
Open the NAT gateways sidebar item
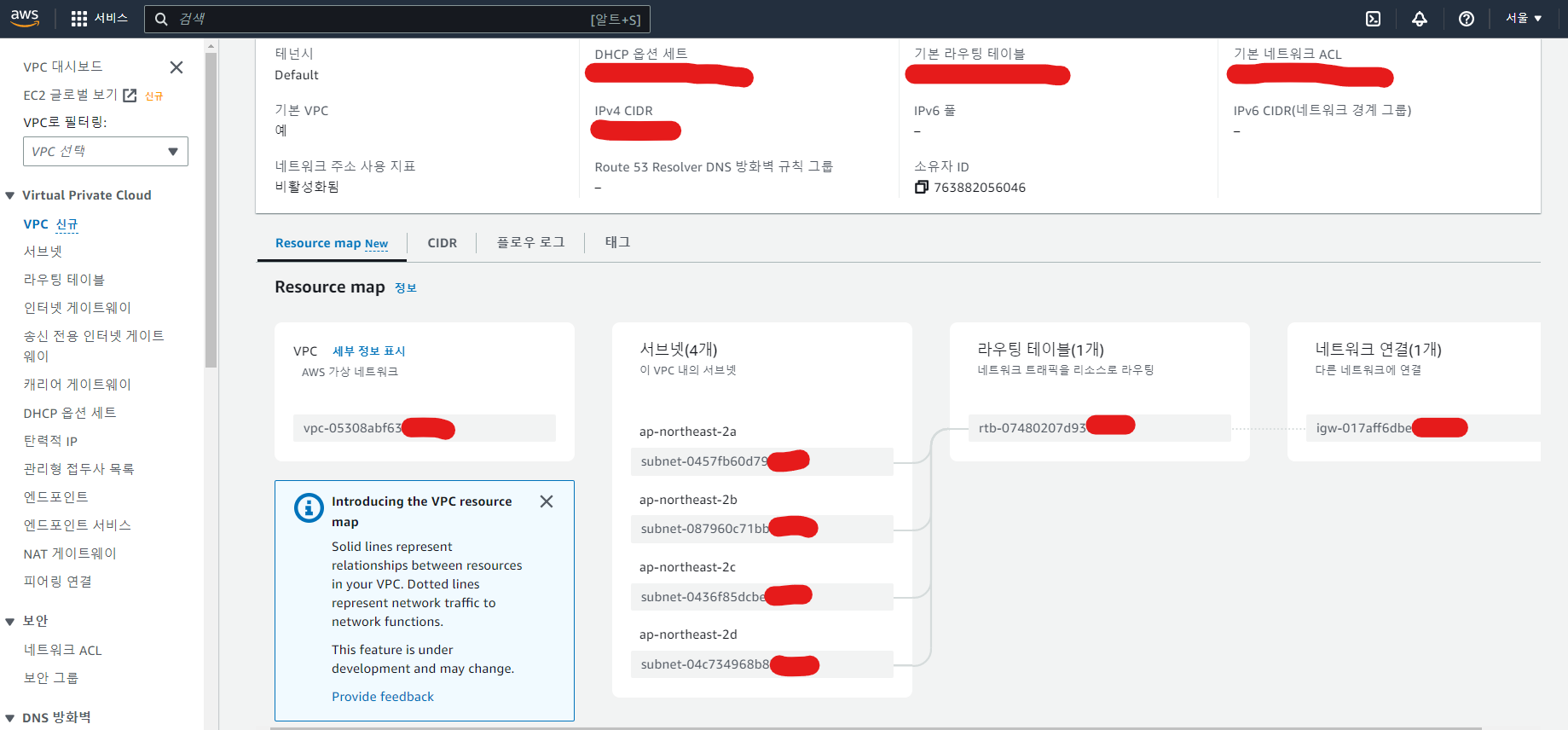click(70, 553)
